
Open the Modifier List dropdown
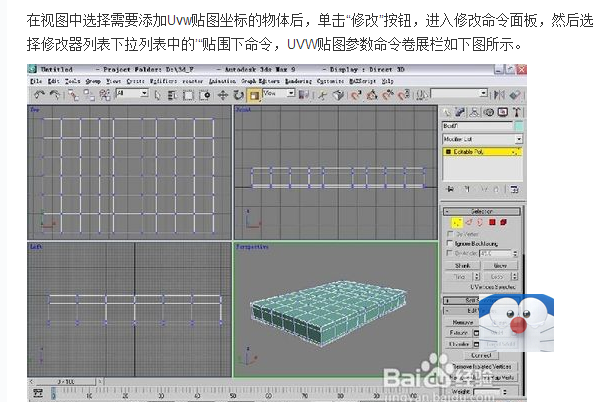(482, 139)
